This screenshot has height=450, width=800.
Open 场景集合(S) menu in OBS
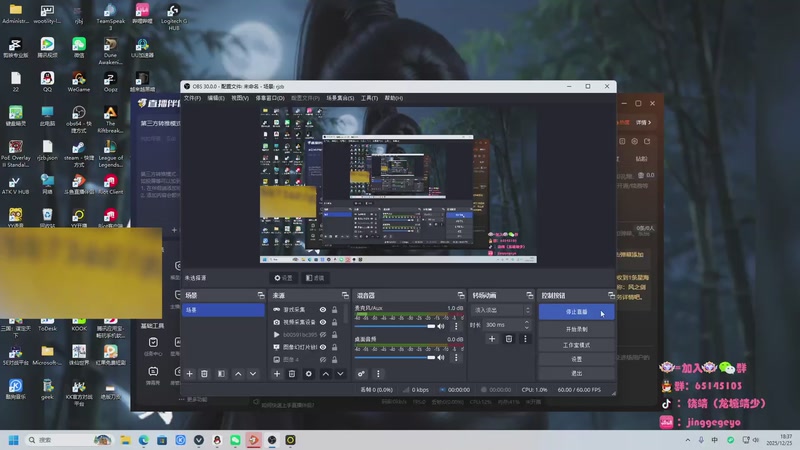(x=340, y=98)
